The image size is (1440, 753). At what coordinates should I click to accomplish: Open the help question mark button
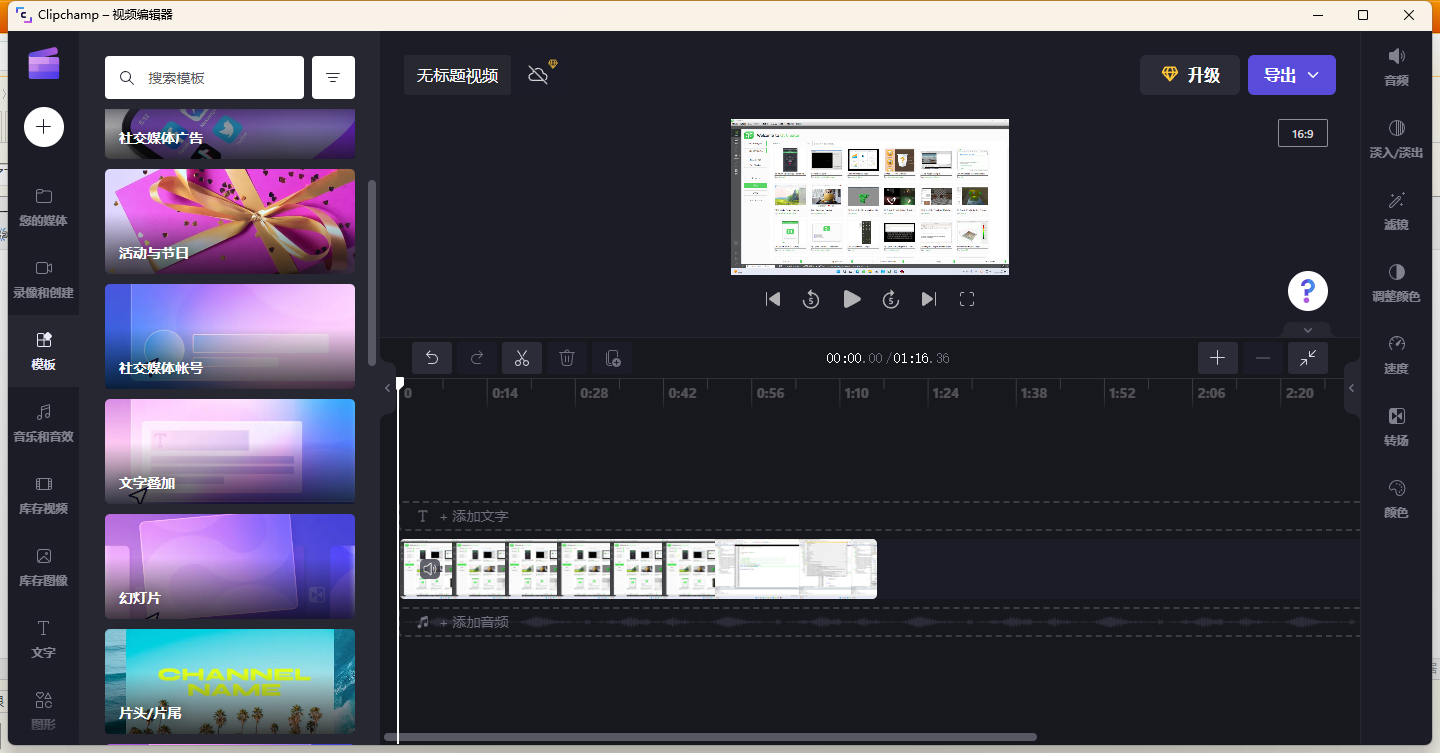pyautogui.click(x=1308, y=291)
